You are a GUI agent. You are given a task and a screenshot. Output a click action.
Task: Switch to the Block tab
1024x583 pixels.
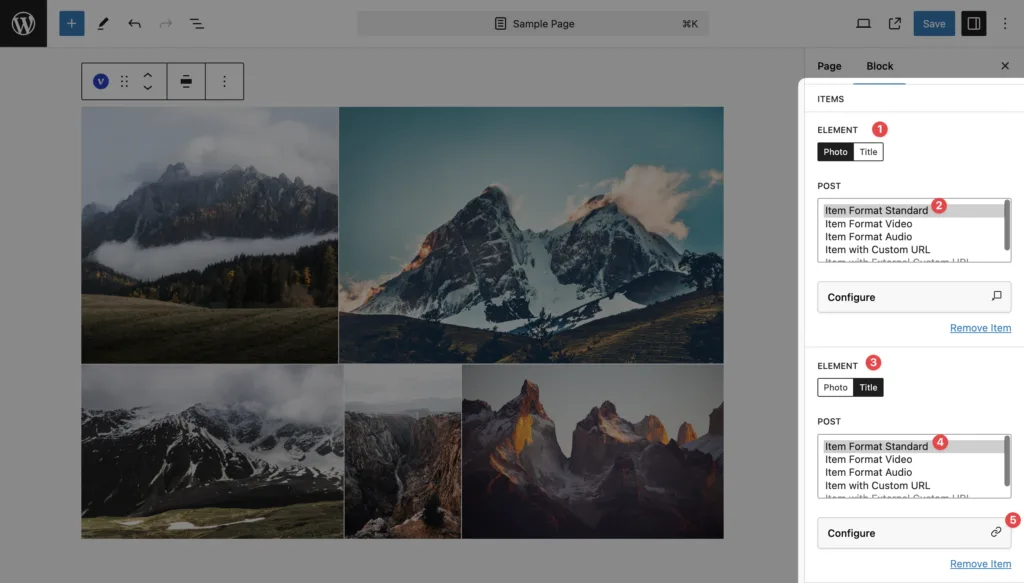(x=880, y=66)
